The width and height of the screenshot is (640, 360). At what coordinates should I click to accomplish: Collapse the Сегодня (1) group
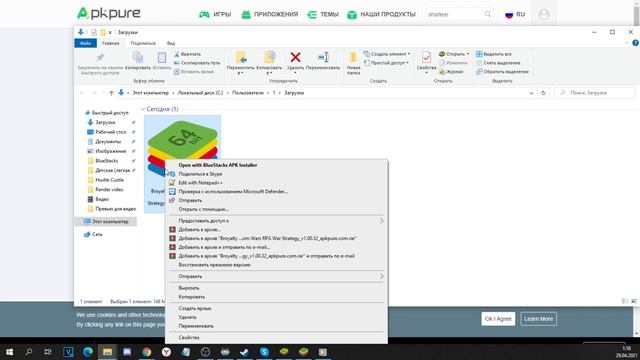pyautogui.click(x=143, y=109)
